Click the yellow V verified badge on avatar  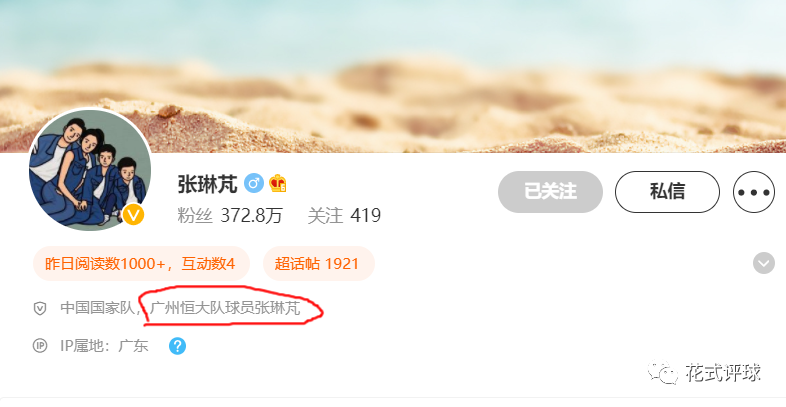[133, 215]
